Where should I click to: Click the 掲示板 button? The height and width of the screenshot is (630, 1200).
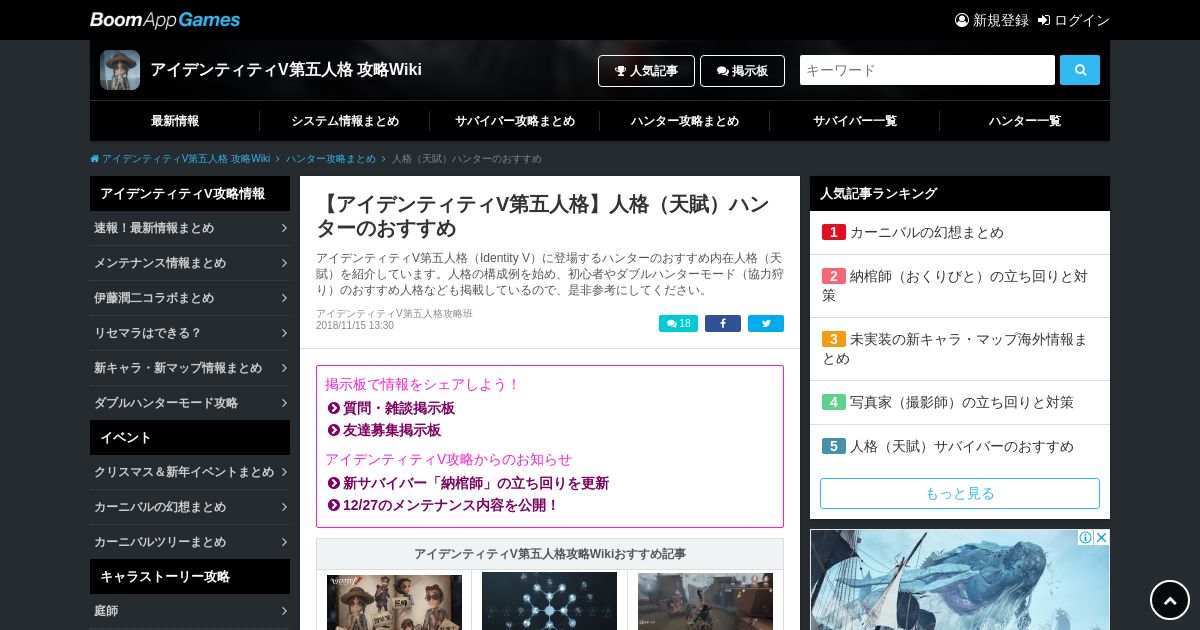click(x=742, y=71)
